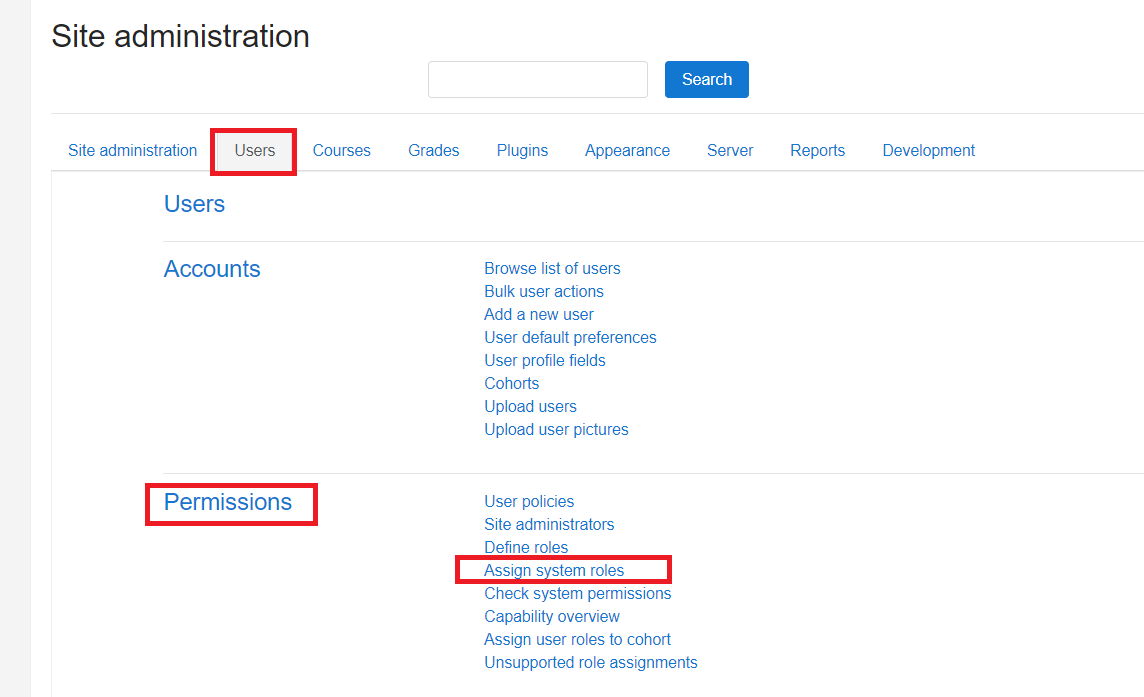Switch to the Appearance tab
Image resolution: width=1144 pixels, height=697 pixels.
pyautogui.click(x=627, y=150)
